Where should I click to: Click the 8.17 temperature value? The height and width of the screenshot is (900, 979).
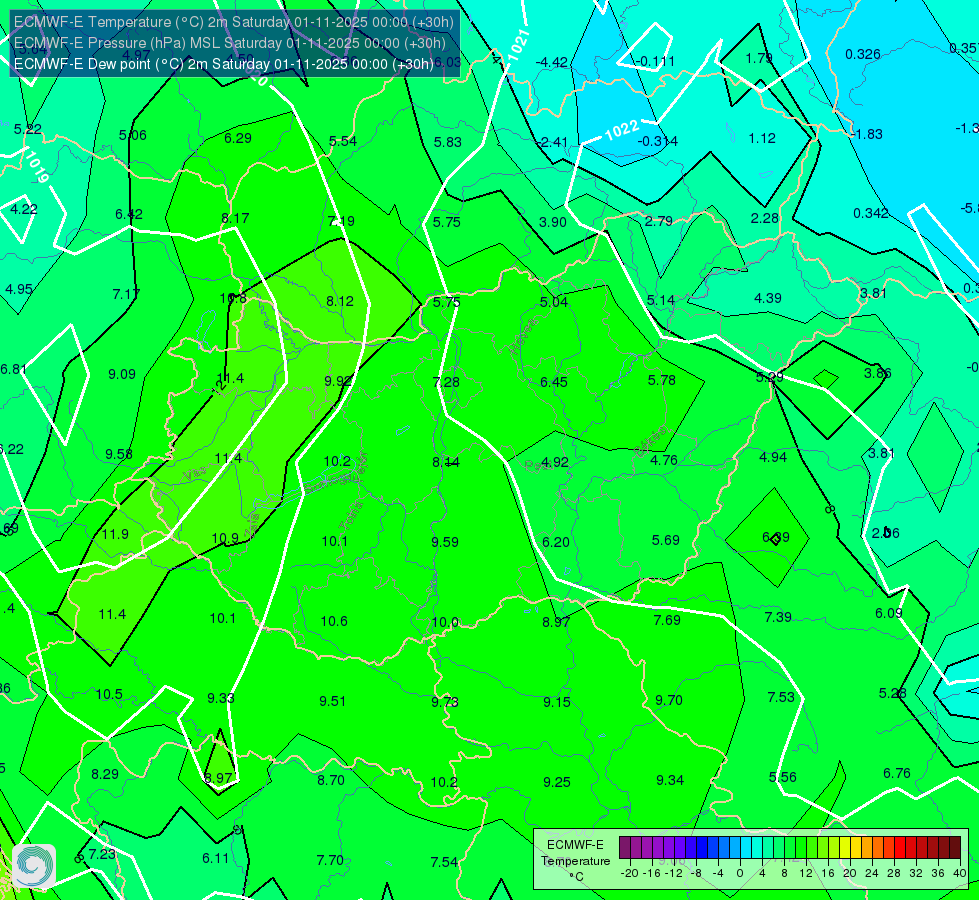pyautogui.click(x=235, y=219)
